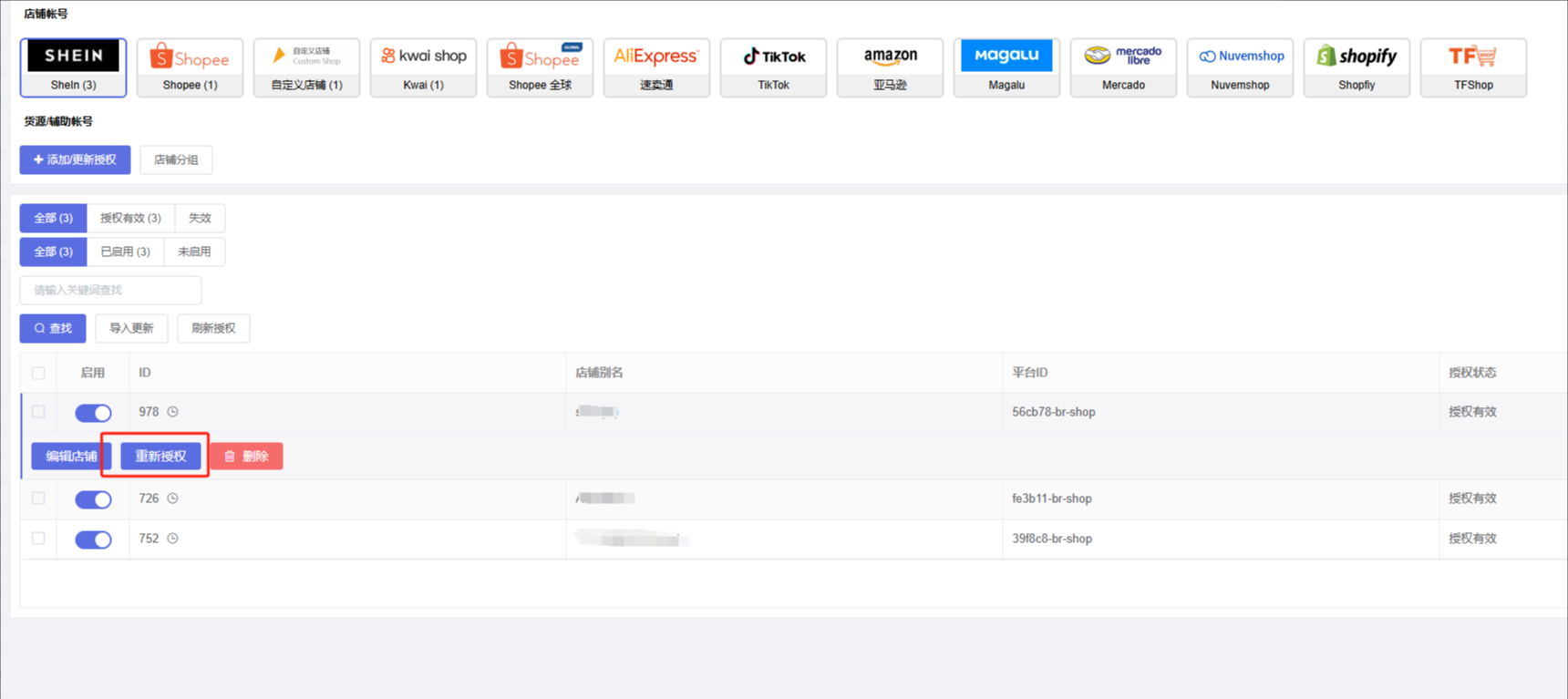This screenshot has height=699, width=1568.
Task: Open the Kwai (1) shop card
Action: point(423,67)
